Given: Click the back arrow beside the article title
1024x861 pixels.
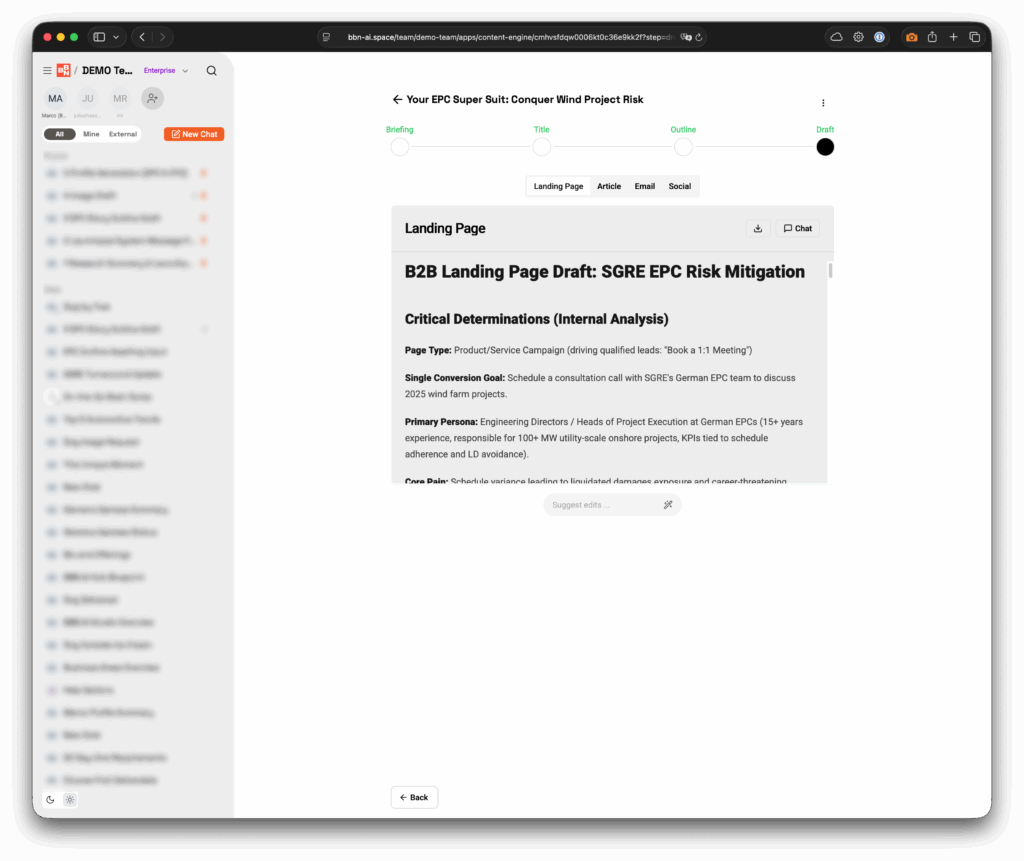Looking at the screenshot, I should tap(397, 100).
